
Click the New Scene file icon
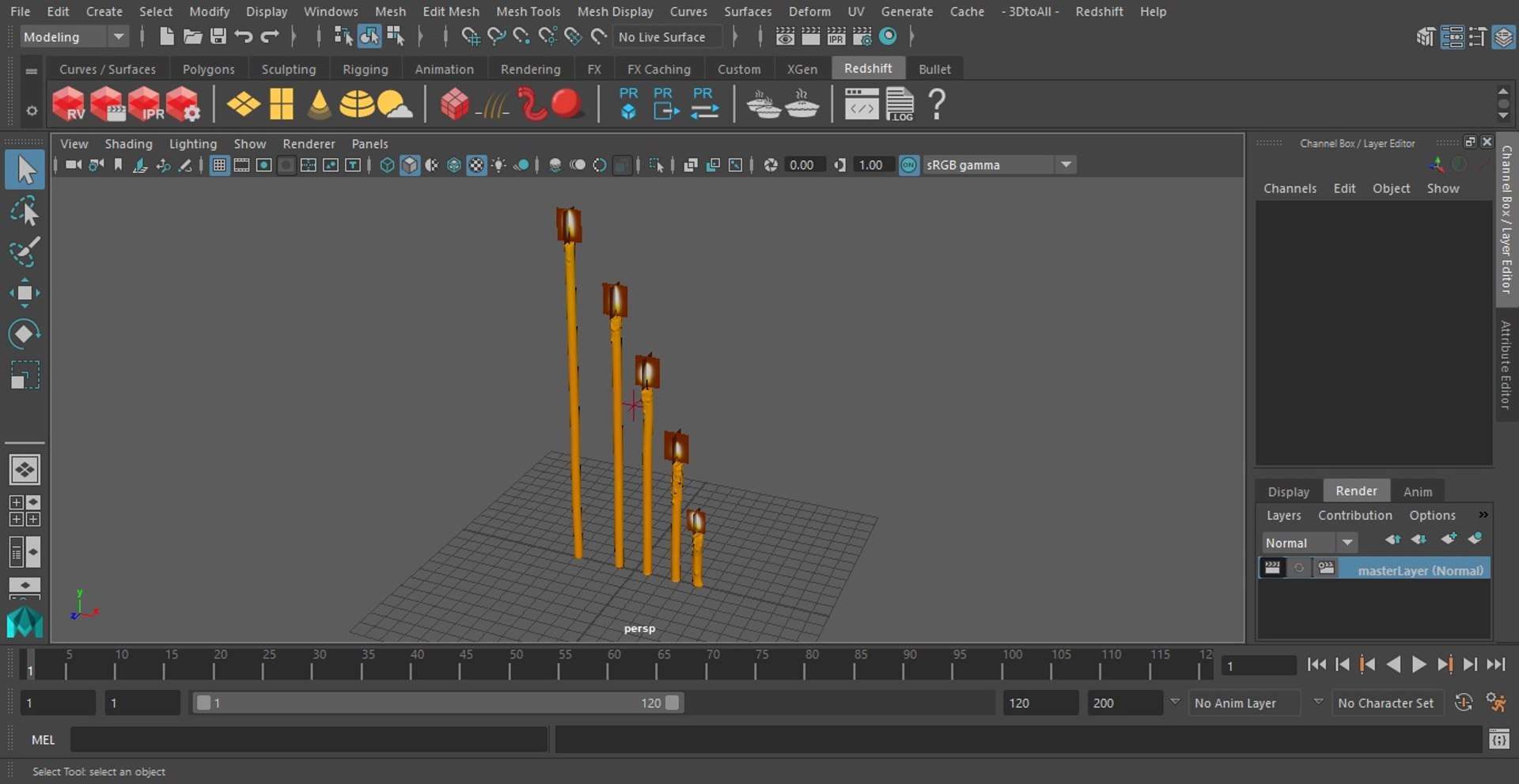166,36
